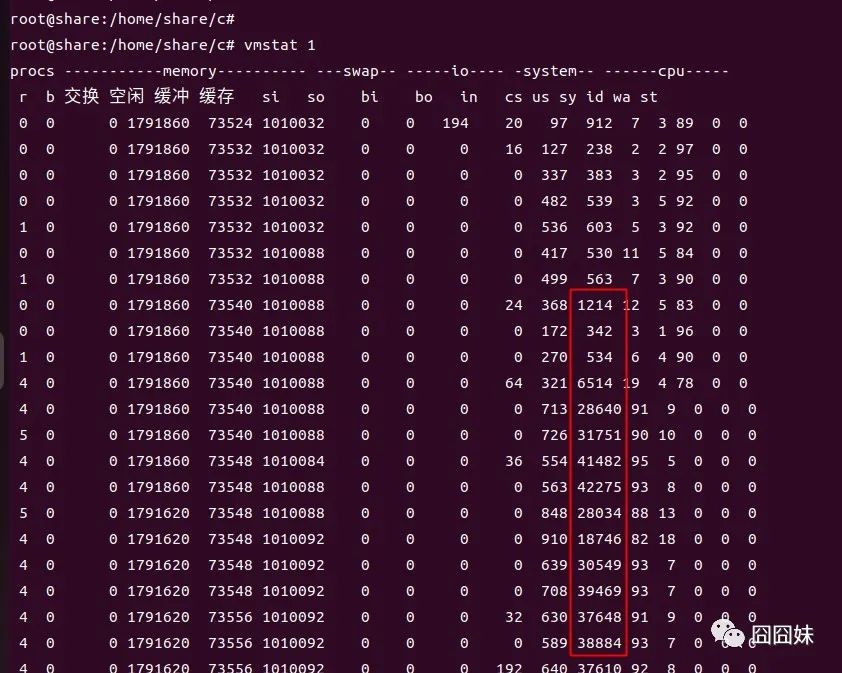Click the interrupt value 848
Image resolution: width=842 pixels, height=673 pixels.
pyautogui.click(x=554, y=513)
